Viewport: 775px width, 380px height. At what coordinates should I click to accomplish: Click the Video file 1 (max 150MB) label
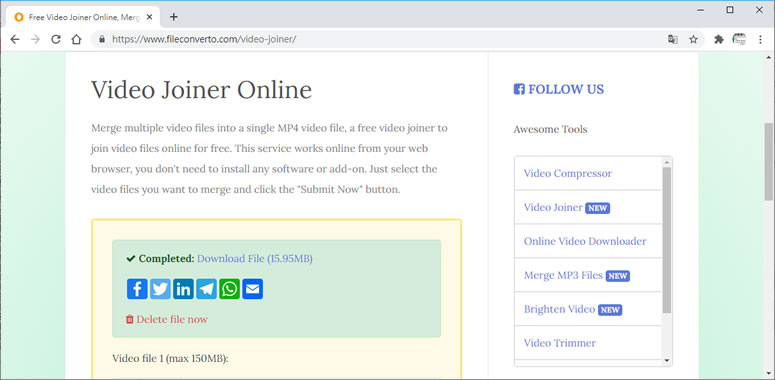pyautogui.click(x=171, y=358)
